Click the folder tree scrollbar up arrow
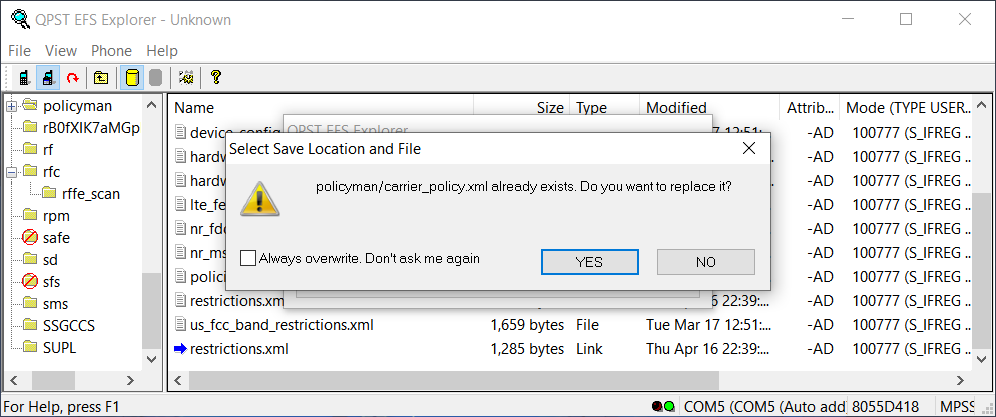Screen dimensions: 996x417 tap(151, 105)
